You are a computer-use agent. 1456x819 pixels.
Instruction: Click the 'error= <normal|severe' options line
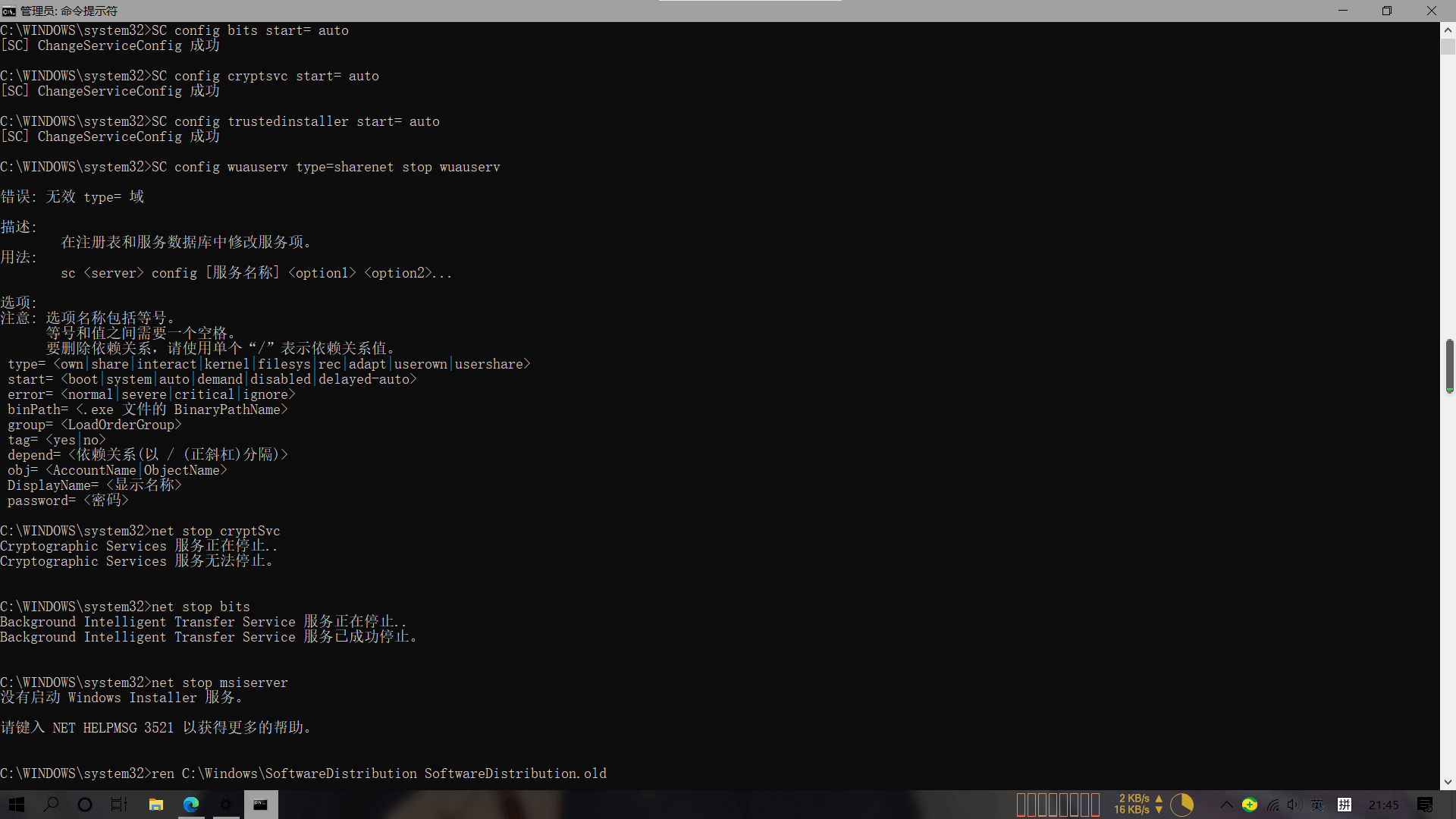point(152,394)
